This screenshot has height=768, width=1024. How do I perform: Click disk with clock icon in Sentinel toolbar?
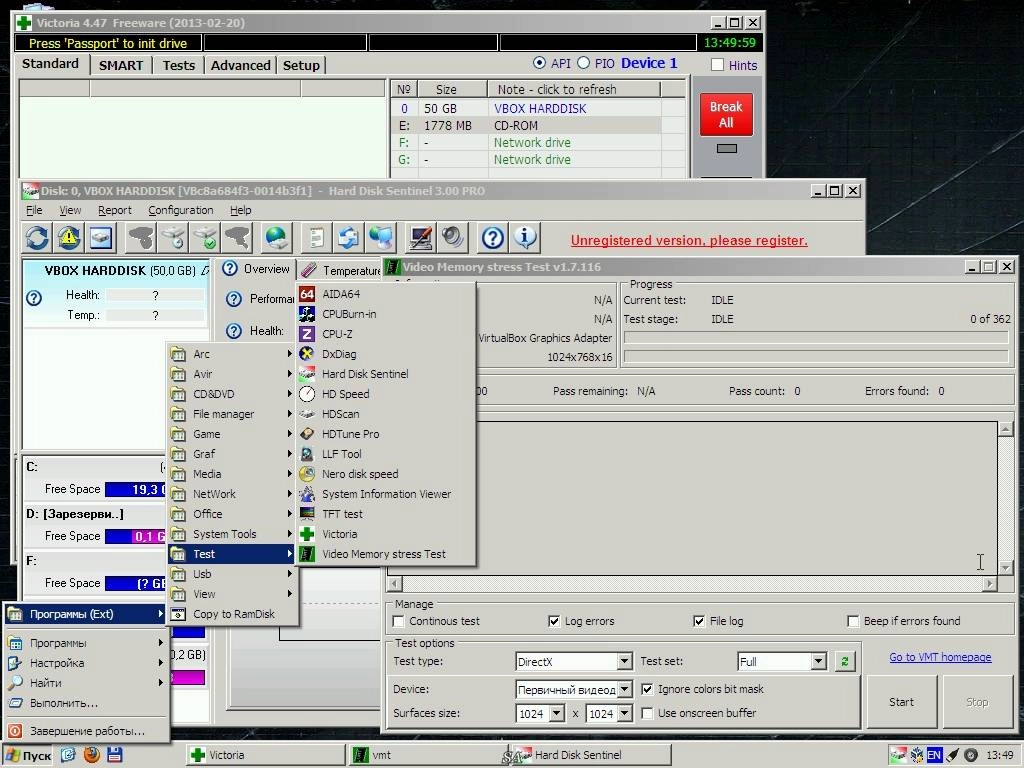(173, 238)
